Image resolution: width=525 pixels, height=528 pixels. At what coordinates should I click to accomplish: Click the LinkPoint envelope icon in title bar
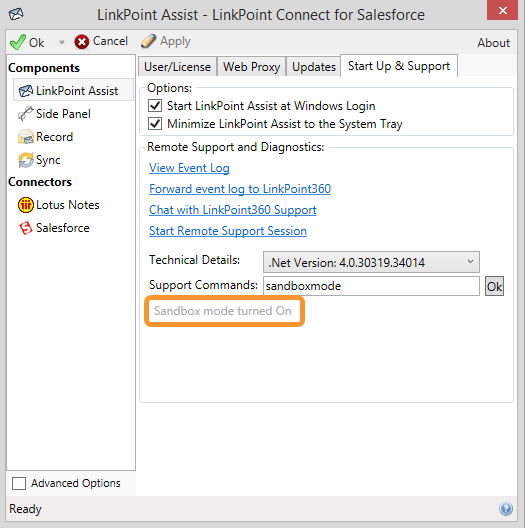16,14
